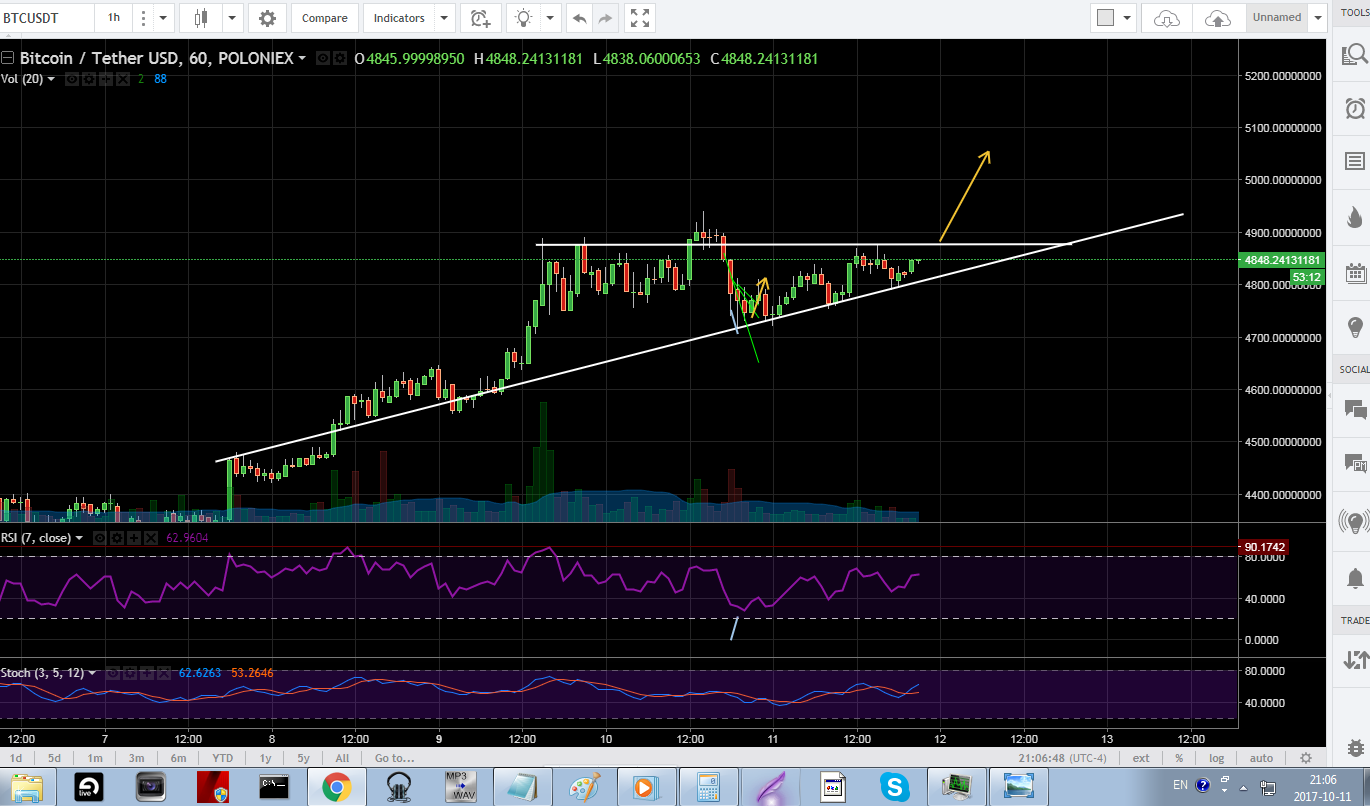1370x806 pixels.
Task: Open chart properties gear icon
Action: [x=267, y=18]
